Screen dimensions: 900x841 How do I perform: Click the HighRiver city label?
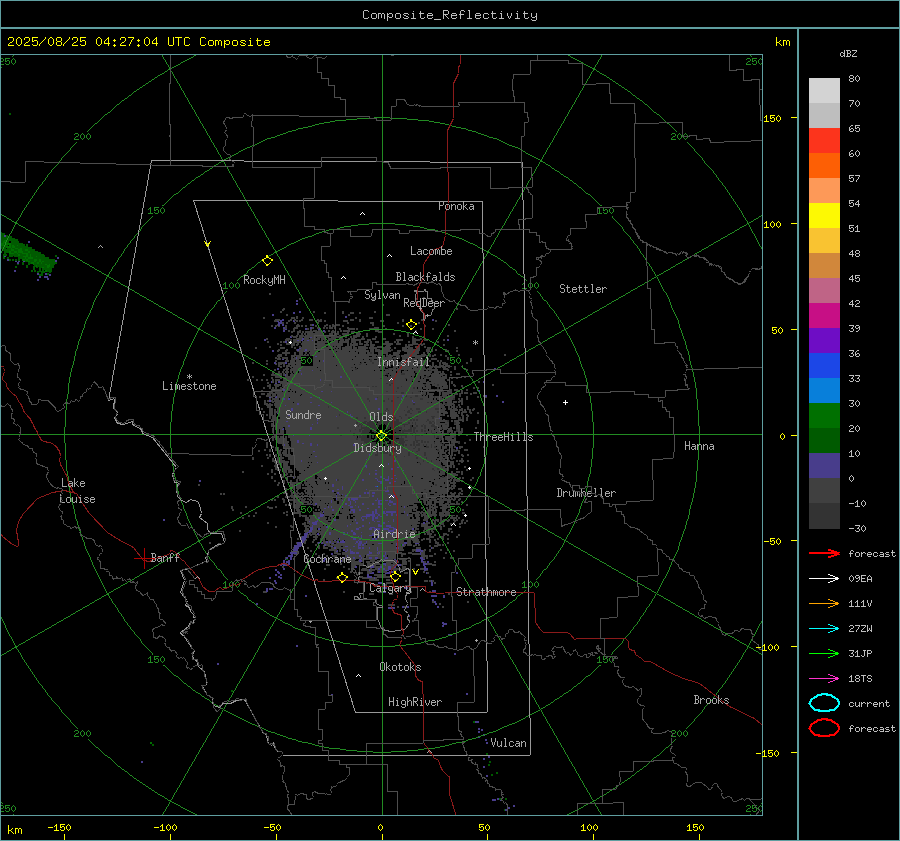click(415, 702)
